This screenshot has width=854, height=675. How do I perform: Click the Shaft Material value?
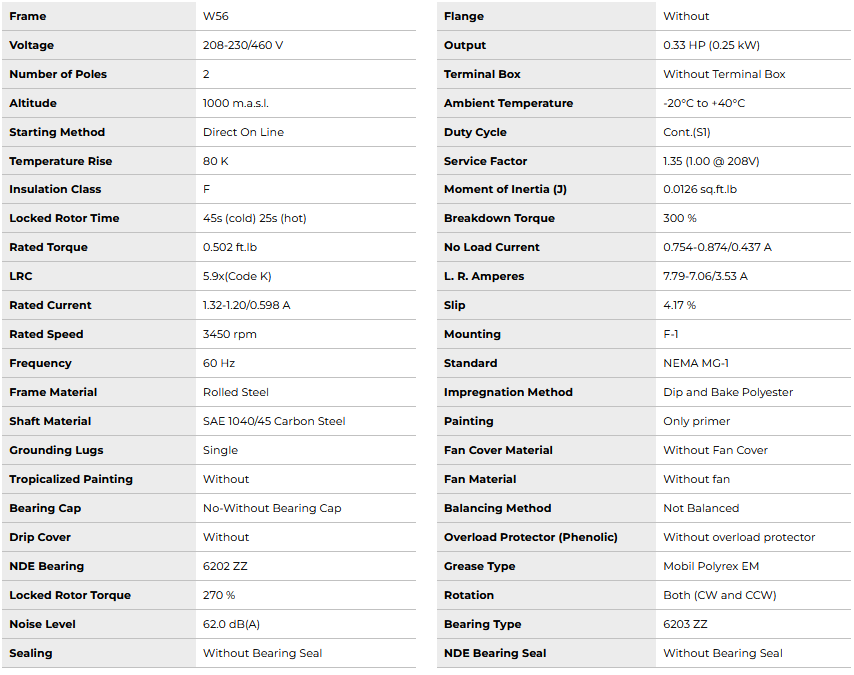[274, 421]
